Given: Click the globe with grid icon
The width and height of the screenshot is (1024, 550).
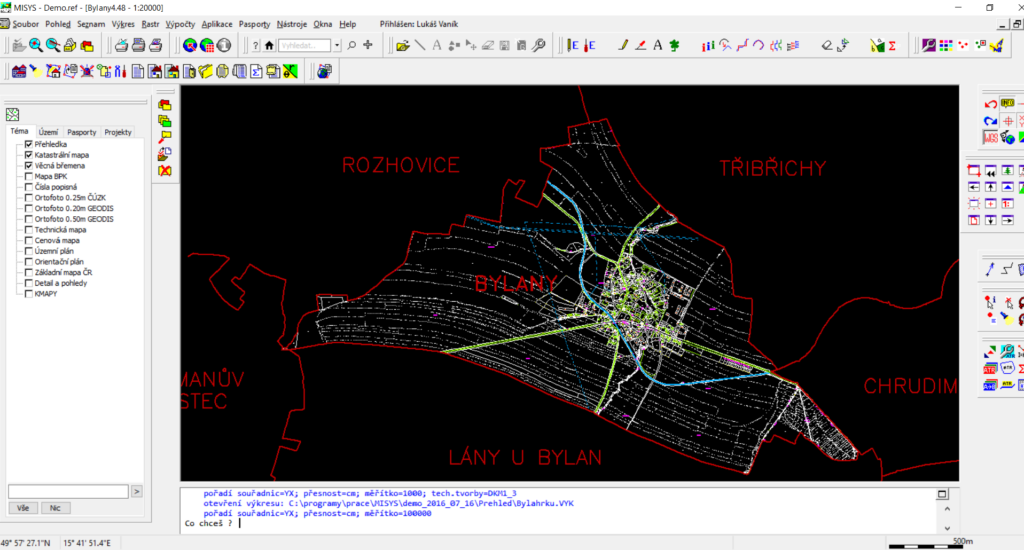Looking at the screenshot, I should (x=207, y=45).
